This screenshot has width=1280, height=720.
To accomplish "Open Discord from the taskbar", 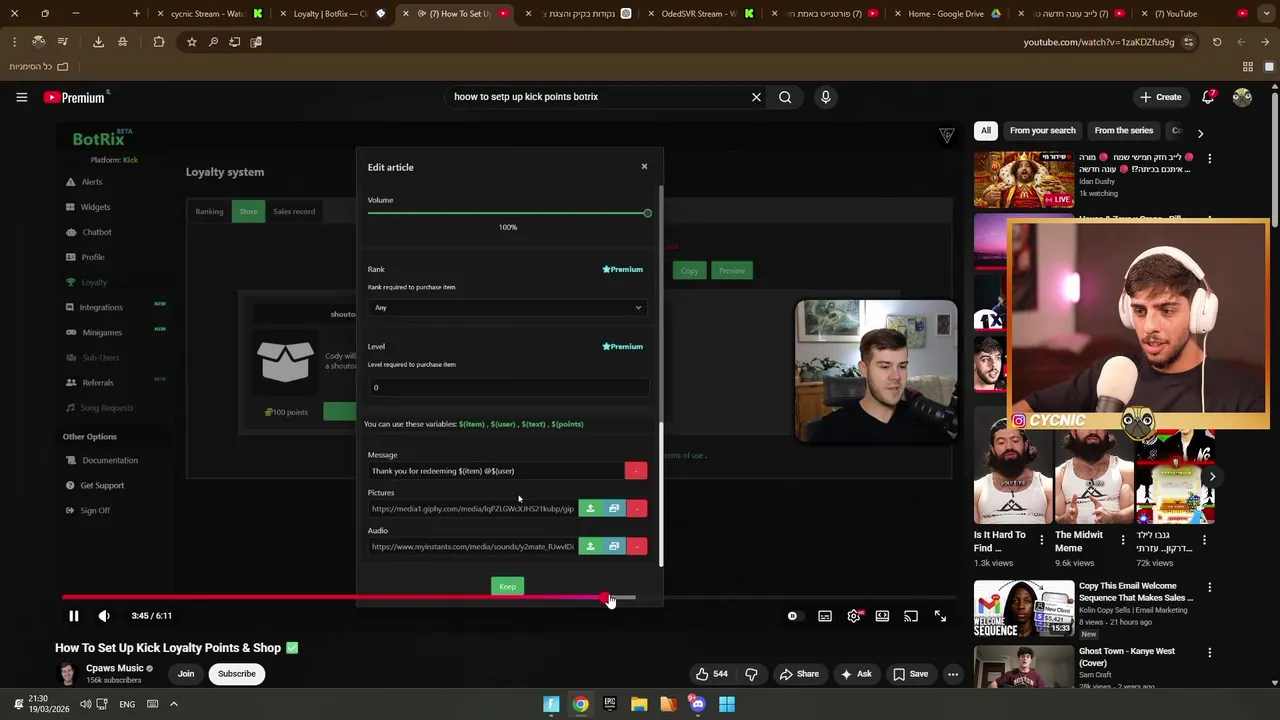I will coord(697,704).
